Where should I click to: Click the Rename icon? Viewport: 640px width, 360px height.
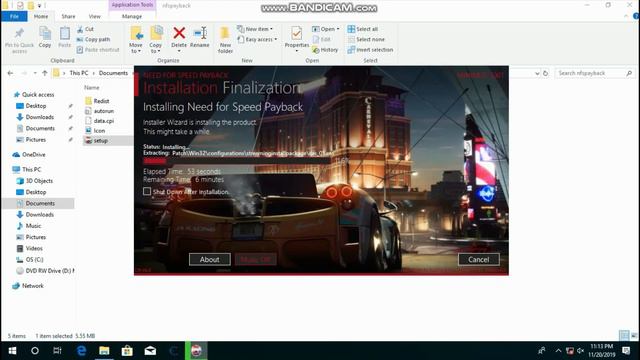[x=200, y=33]
